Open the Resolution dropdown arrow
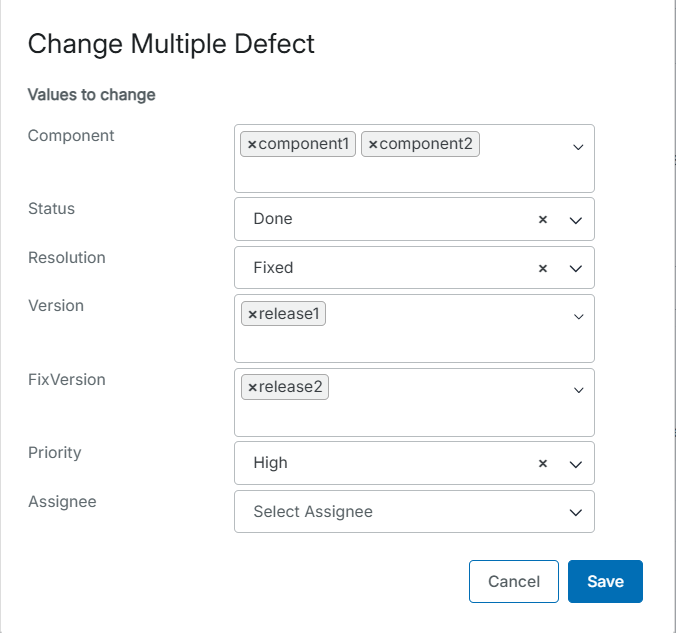Viewport: 676px width, 633px height. 575,268
